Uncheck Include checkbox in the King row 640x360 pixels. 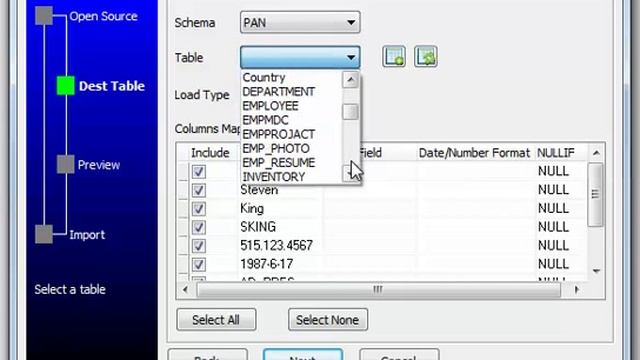click(199, 209)
